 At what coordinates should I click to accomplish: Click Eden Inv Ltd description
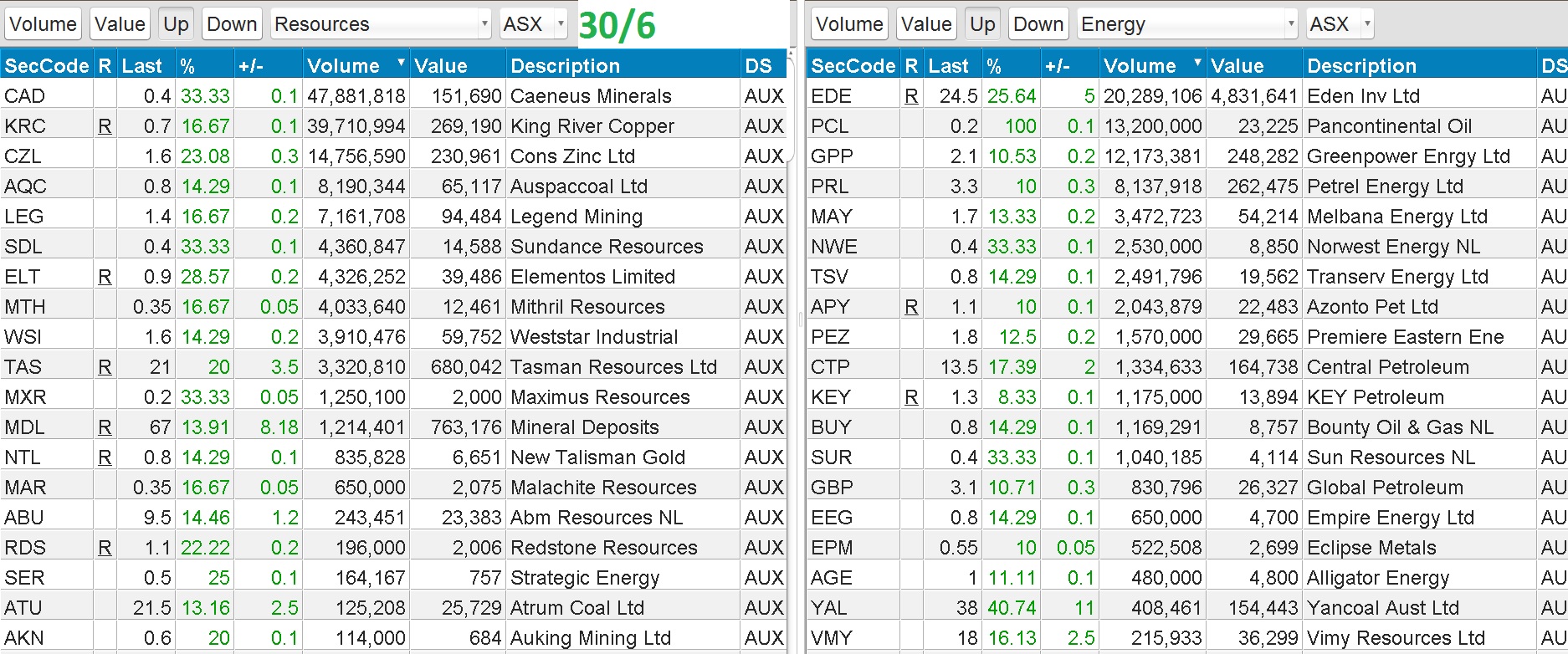point(1364,96)
